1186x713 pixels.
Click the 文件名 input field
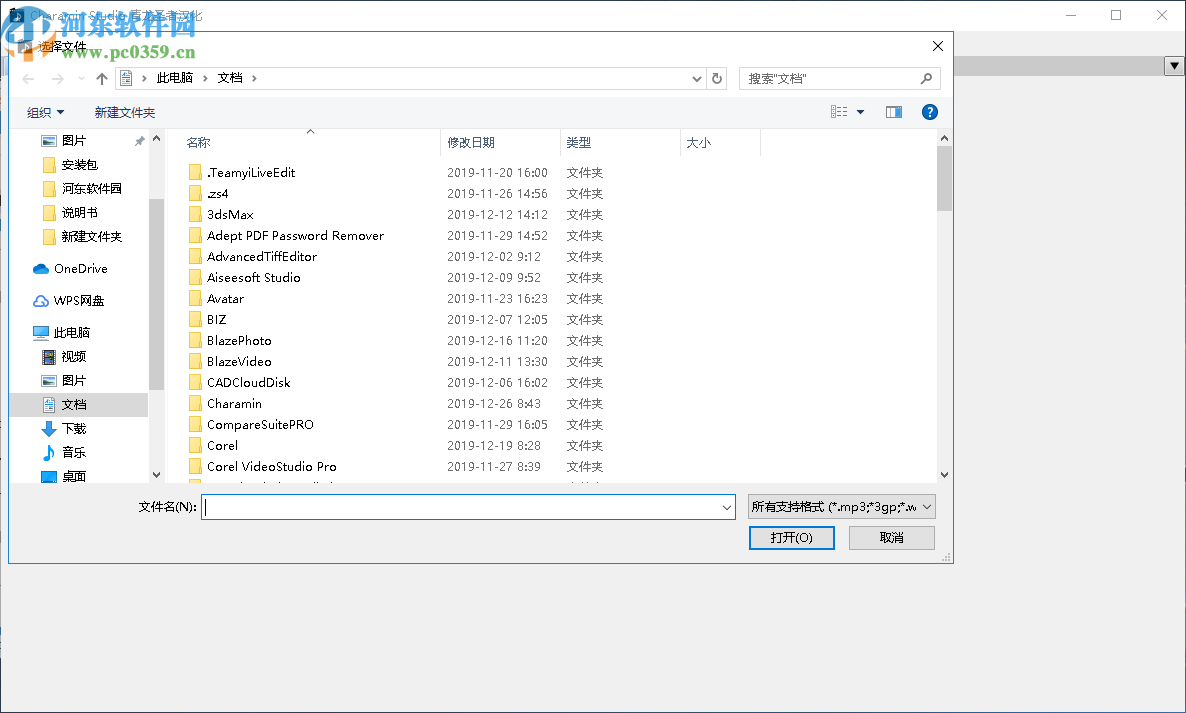tap(460, 507)
